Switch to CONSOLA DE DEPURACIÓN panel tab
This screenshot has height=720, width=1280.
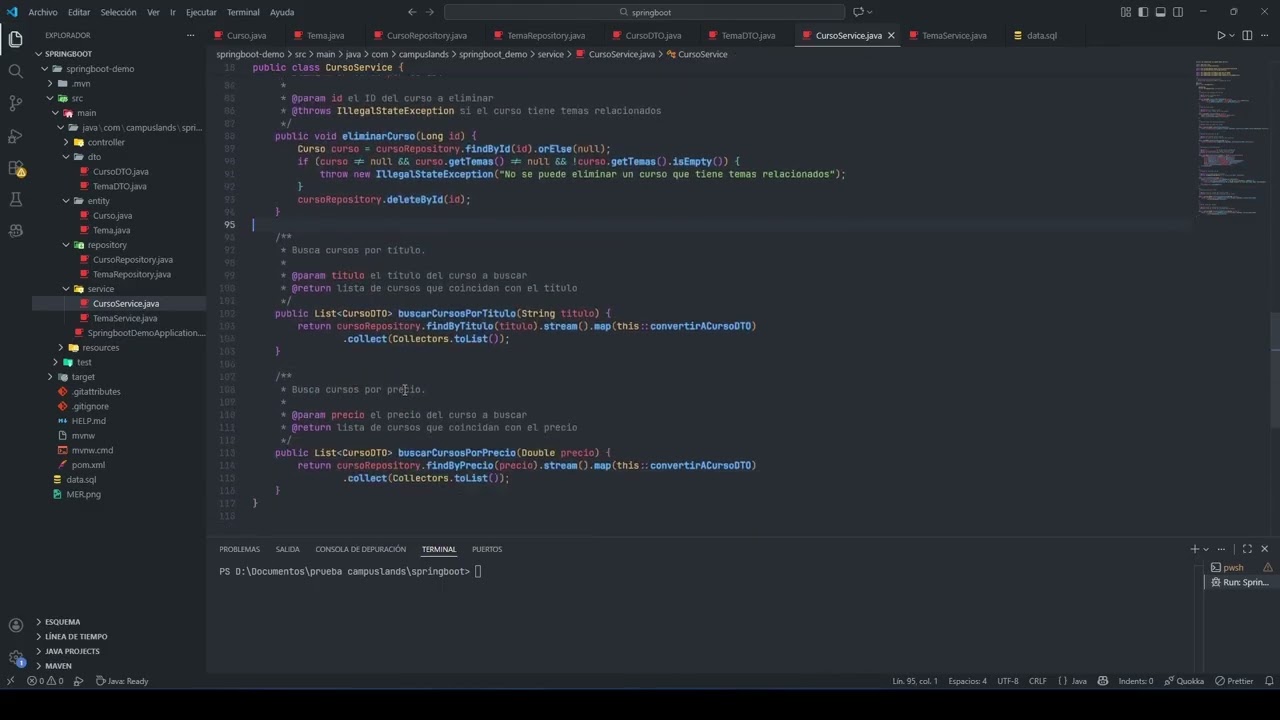361,549
